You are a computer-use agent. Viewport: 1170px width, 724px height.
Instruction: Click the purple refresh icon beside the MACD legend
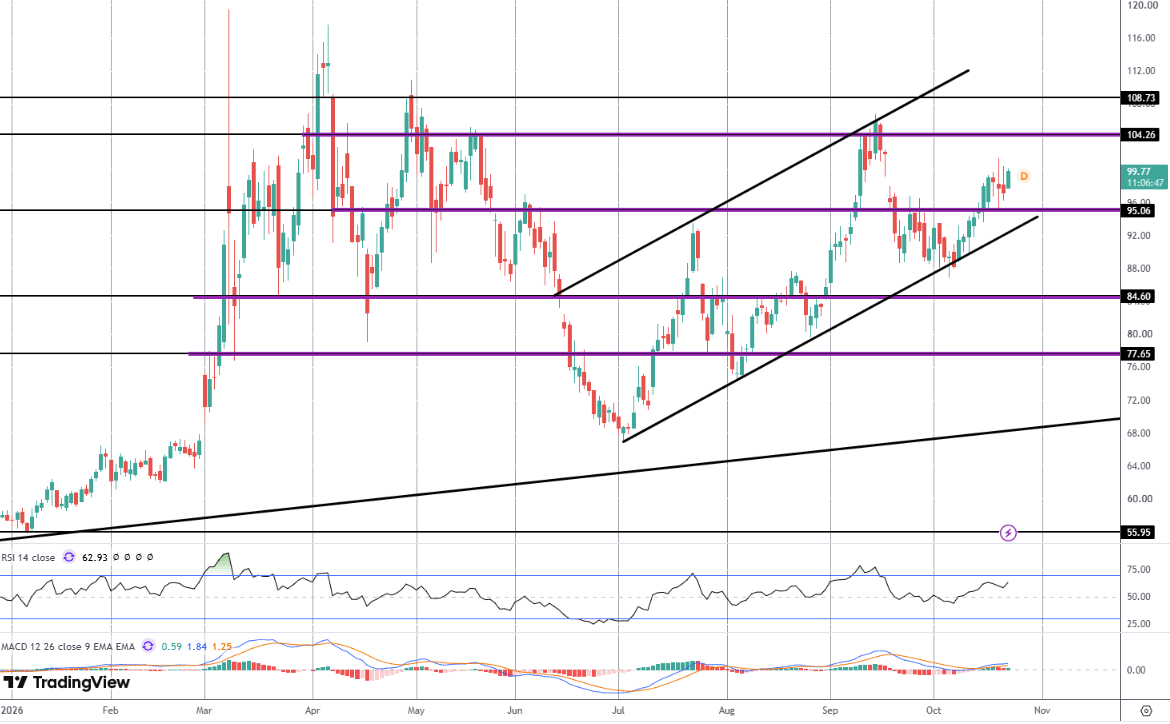click(x=148, y=646)
